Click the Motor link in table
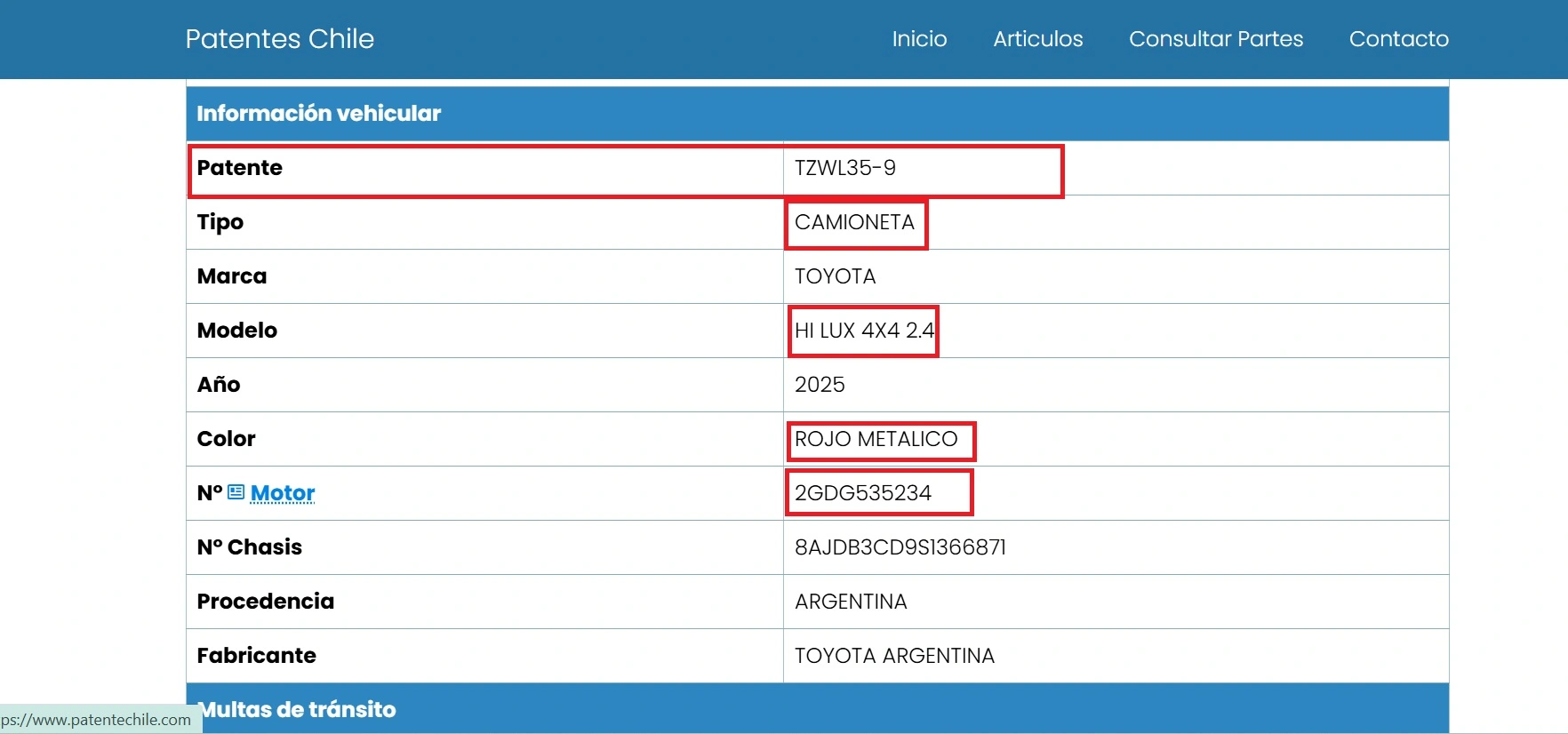Viewport: 1568px width, 734px height. pyautogui.click(x=283, y=493)
